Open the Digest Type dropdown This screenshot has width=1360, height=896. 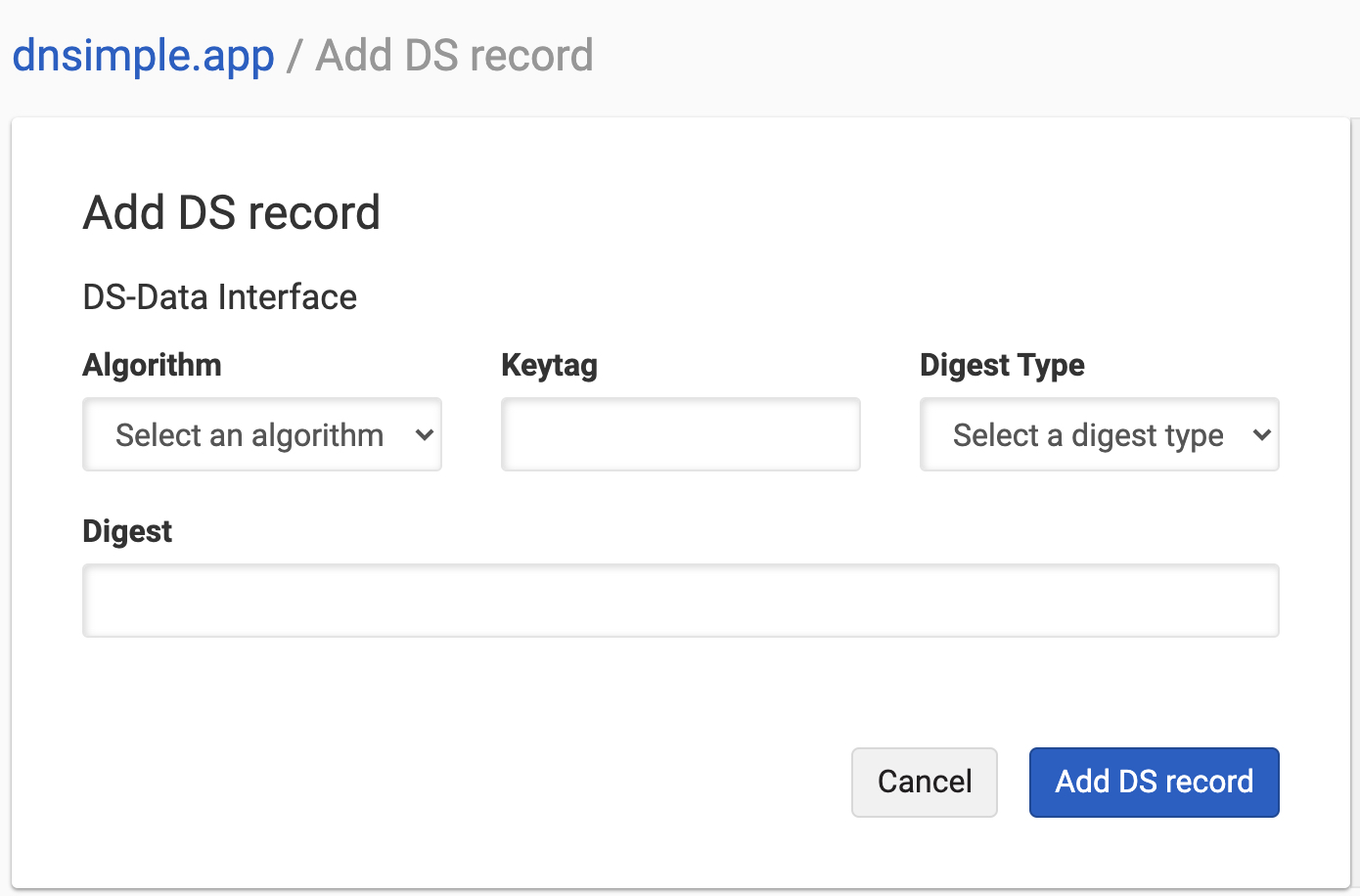tap(1098, 434)
